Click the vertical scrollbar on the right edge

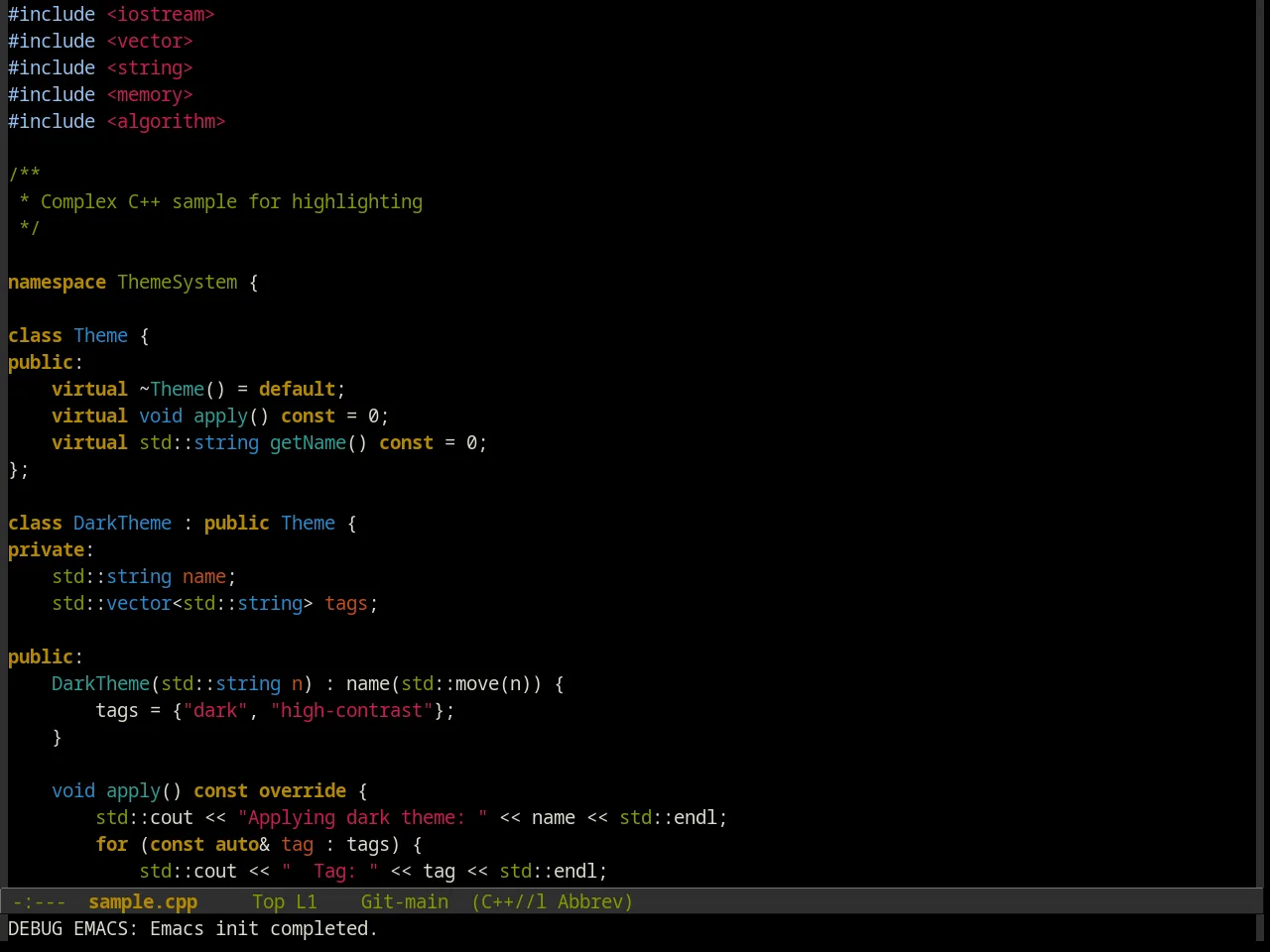pyautogui.click(x=1262, y=443)
